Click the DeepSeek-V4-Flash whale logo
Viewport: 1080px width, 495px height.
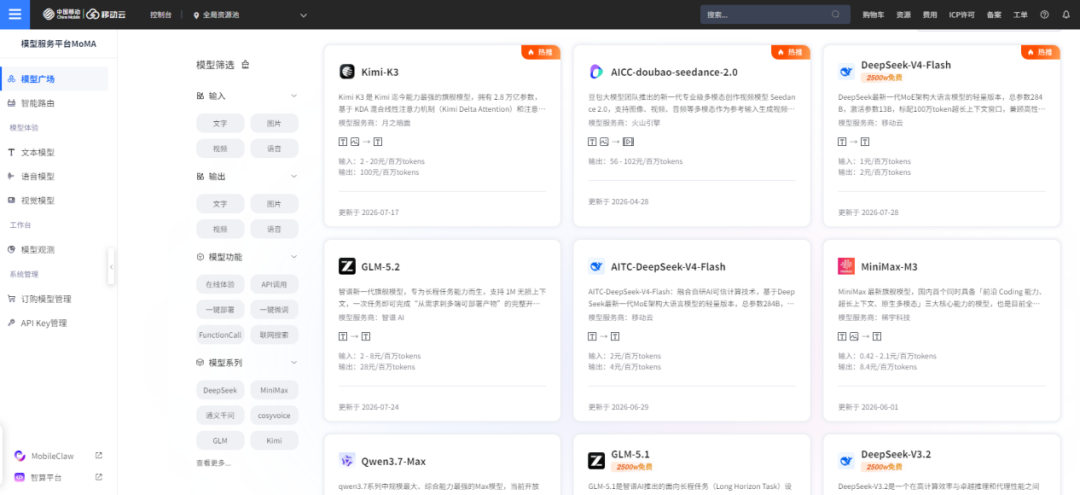pos(846,72)
